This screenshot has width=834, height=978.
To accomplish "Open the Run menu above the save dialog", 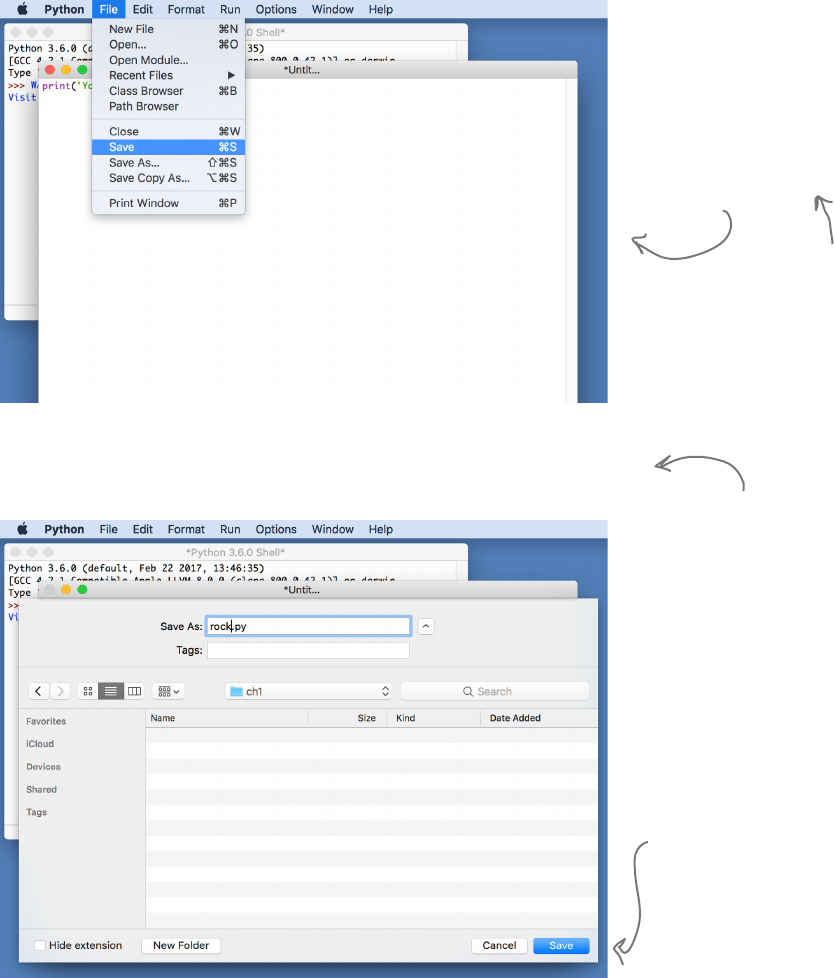I will (x=230, y=529).
